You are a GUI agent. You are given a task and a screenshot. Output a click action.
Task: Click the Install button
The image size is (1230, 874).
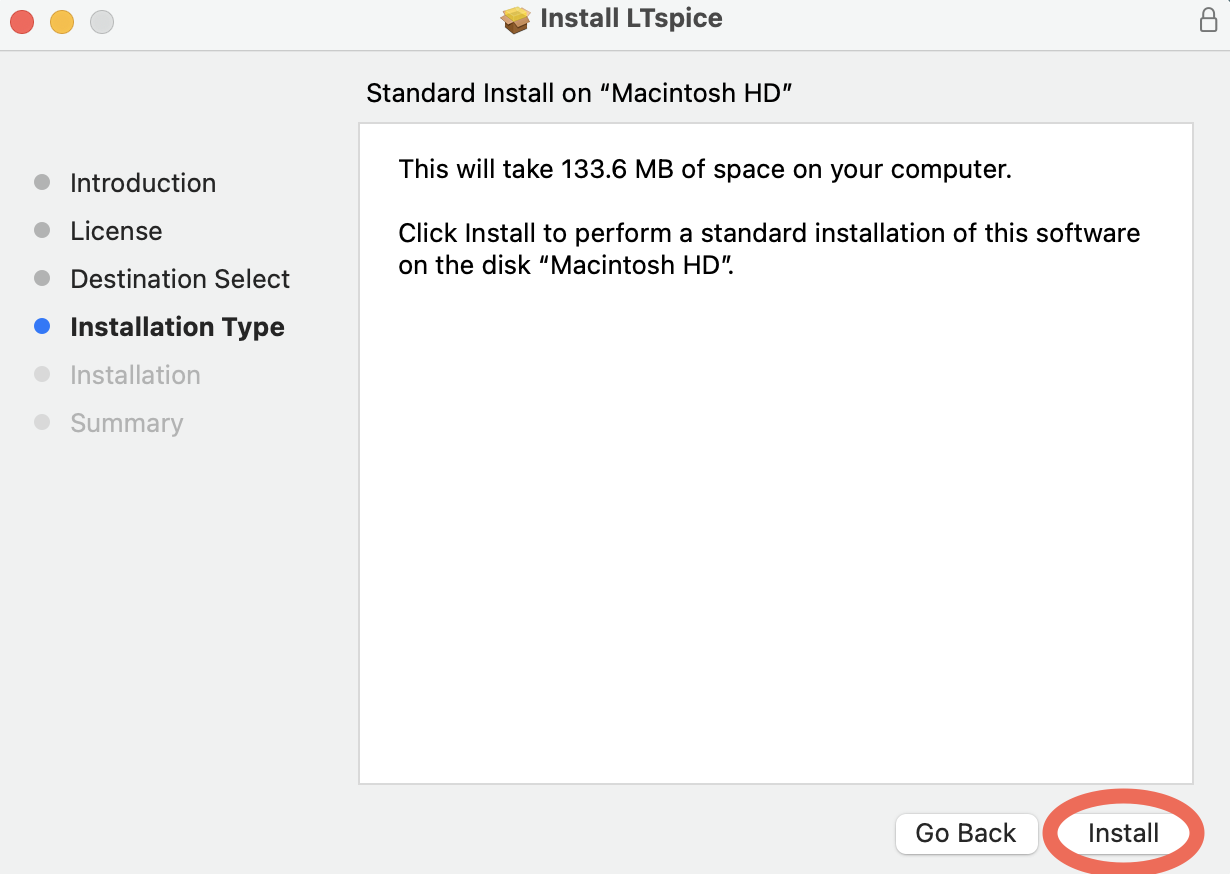click(x=1123, y=833)
